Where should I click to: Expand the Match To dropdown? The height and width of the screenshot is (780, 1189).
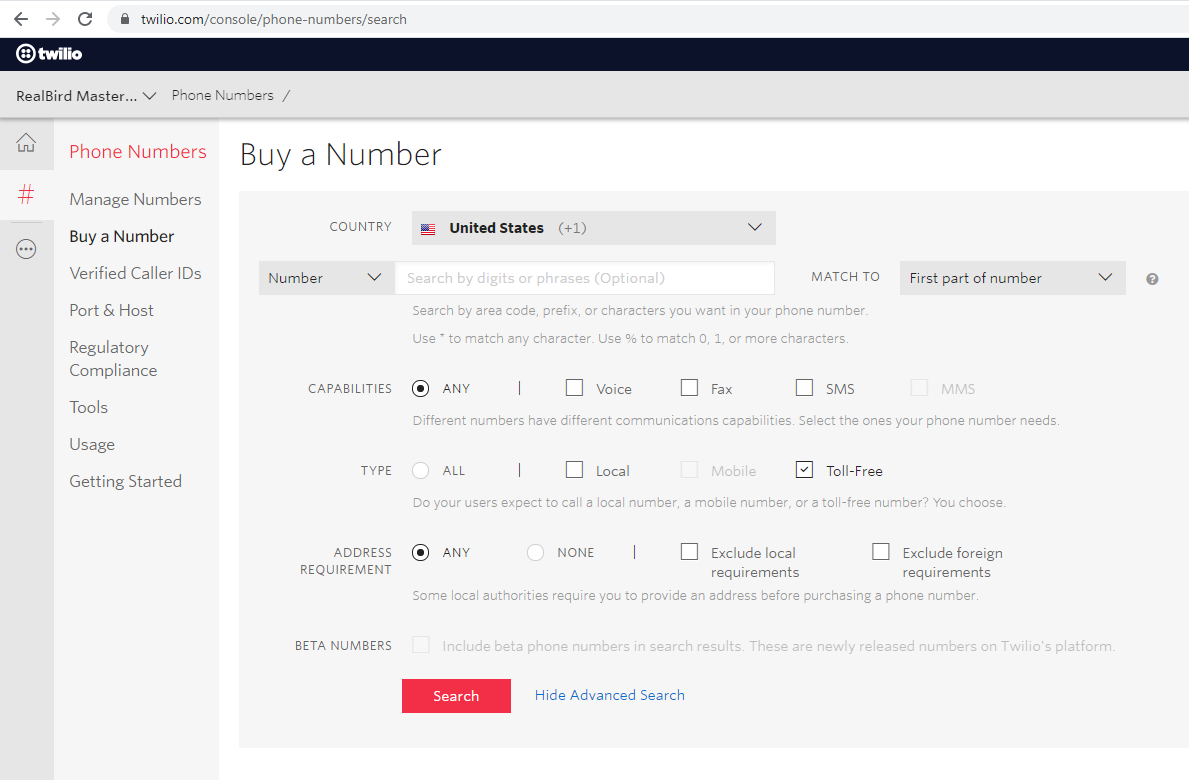[1011, 278]
